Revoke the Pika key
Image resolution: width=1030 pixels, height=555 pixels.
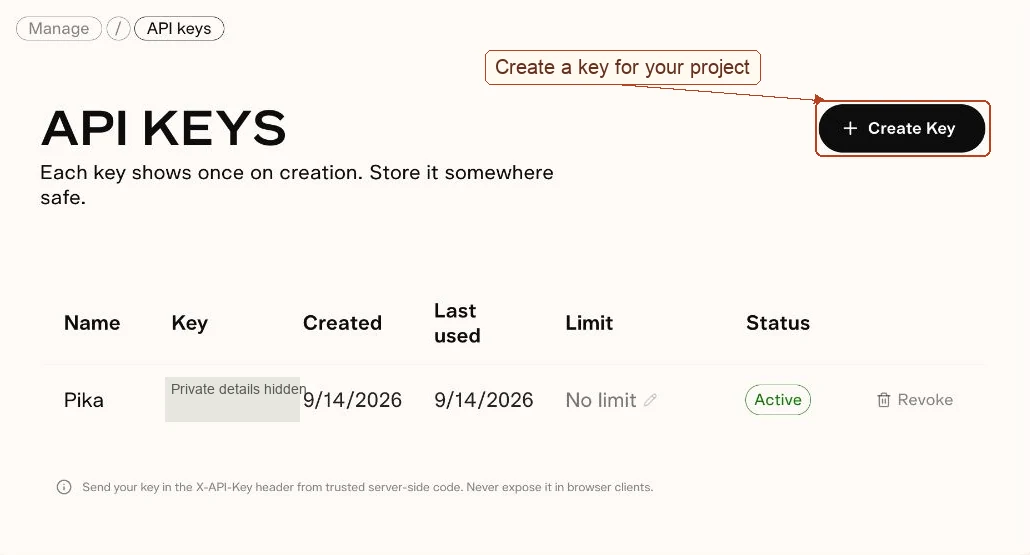tap(915, 399)
